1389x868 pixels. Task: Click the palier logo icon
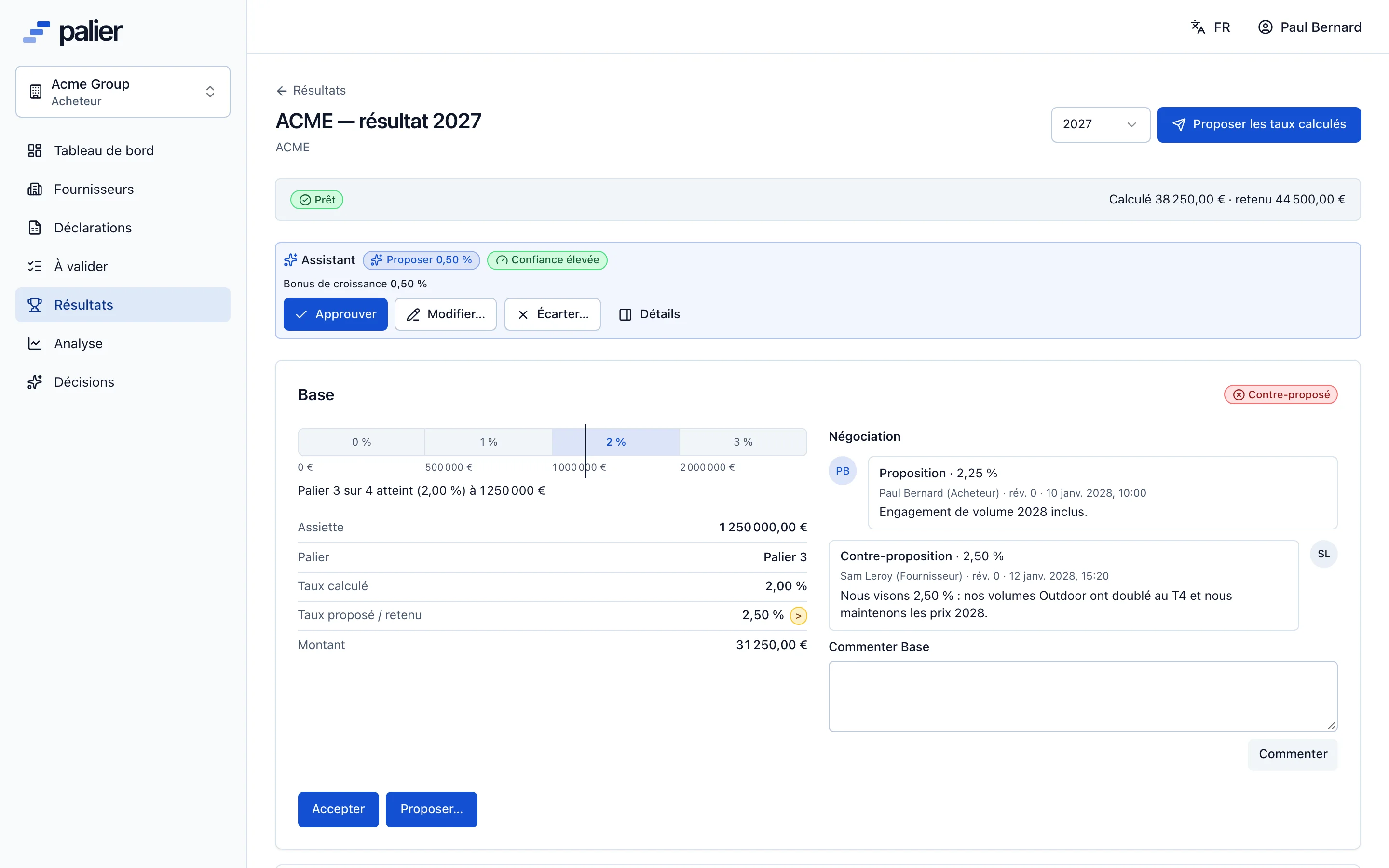[37, 32]
